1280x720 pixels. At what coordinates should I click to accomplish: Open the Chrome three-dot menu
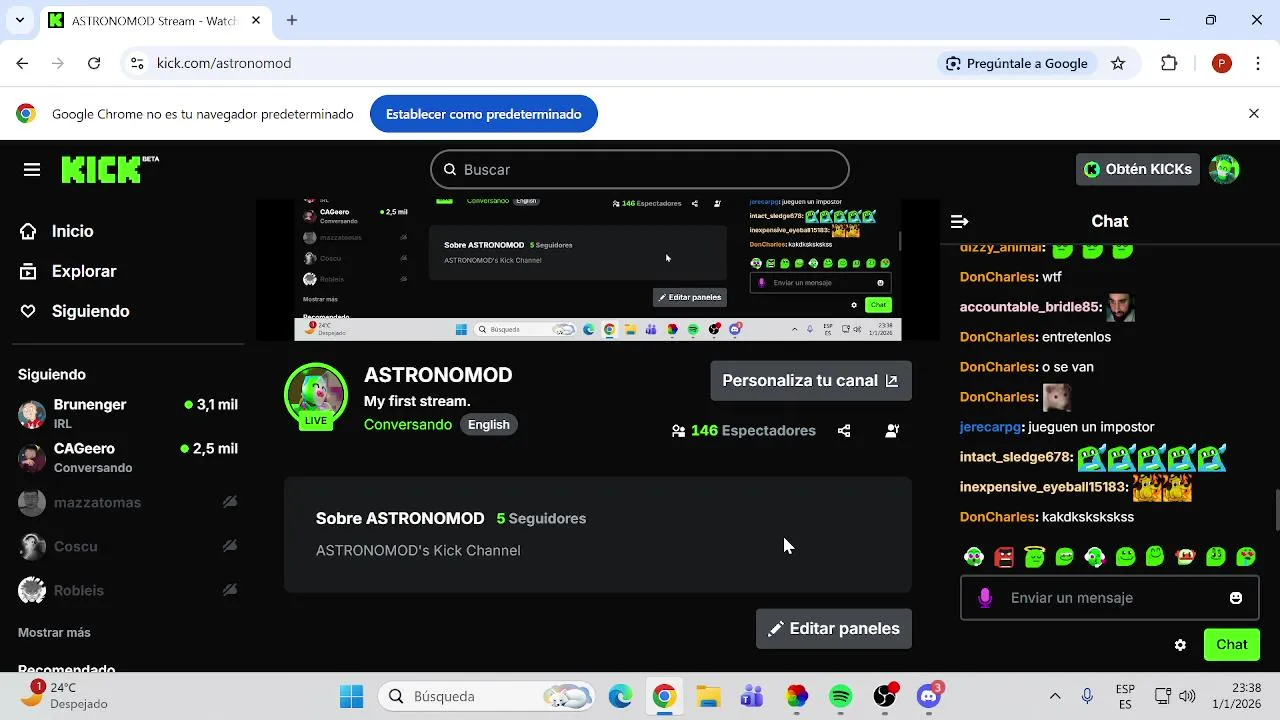(1257, 63)
